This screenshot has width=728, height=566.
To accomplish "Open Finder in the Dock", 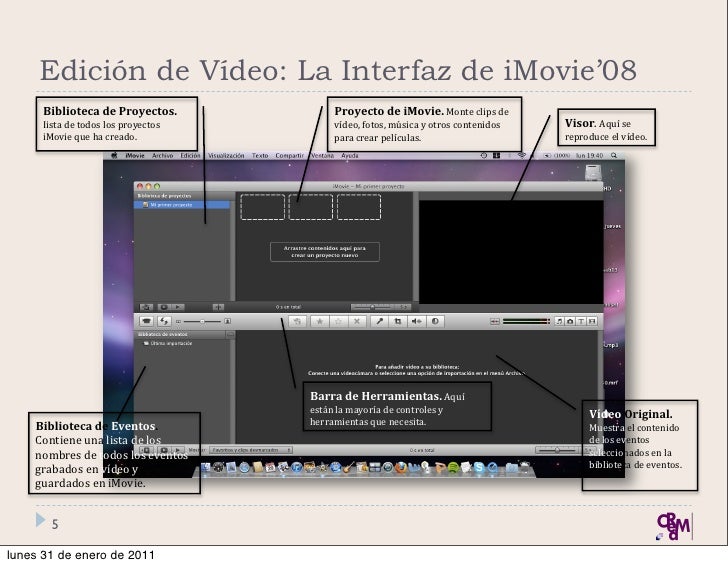I will (206, 468).
